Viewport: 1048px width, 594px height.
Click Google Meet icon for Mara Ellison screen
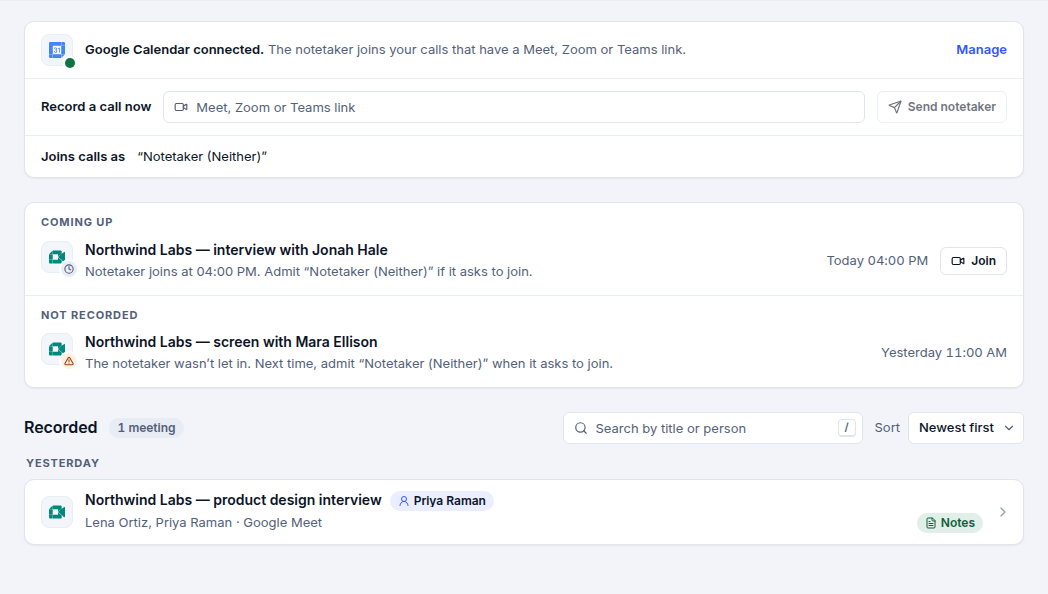(x=57, y=349)
